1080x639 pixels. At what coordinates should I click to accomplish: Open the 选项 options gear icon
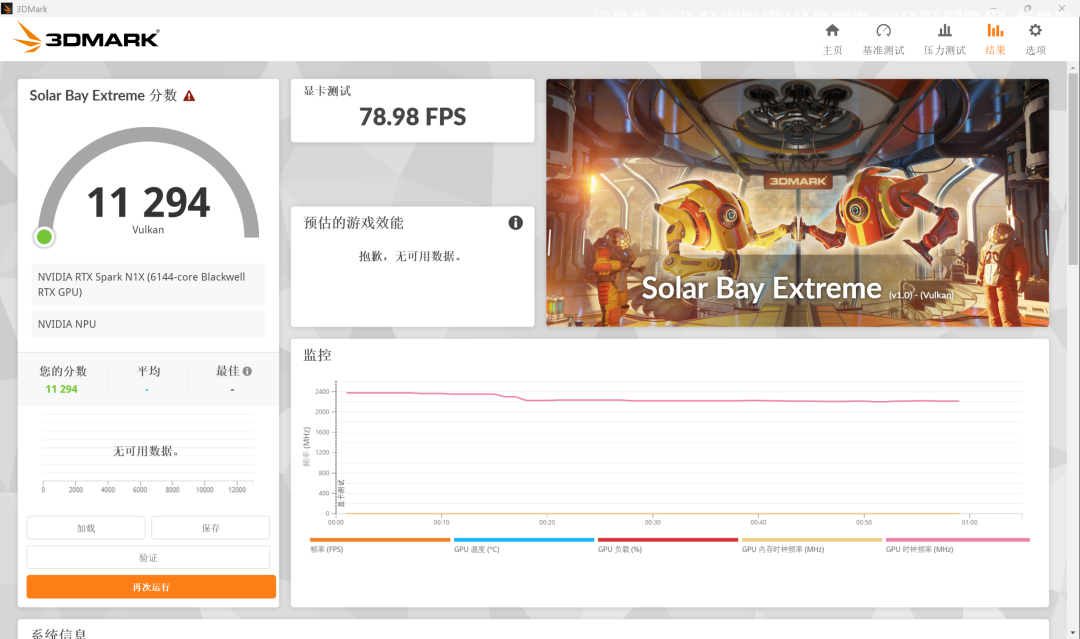coord(1035,31)
